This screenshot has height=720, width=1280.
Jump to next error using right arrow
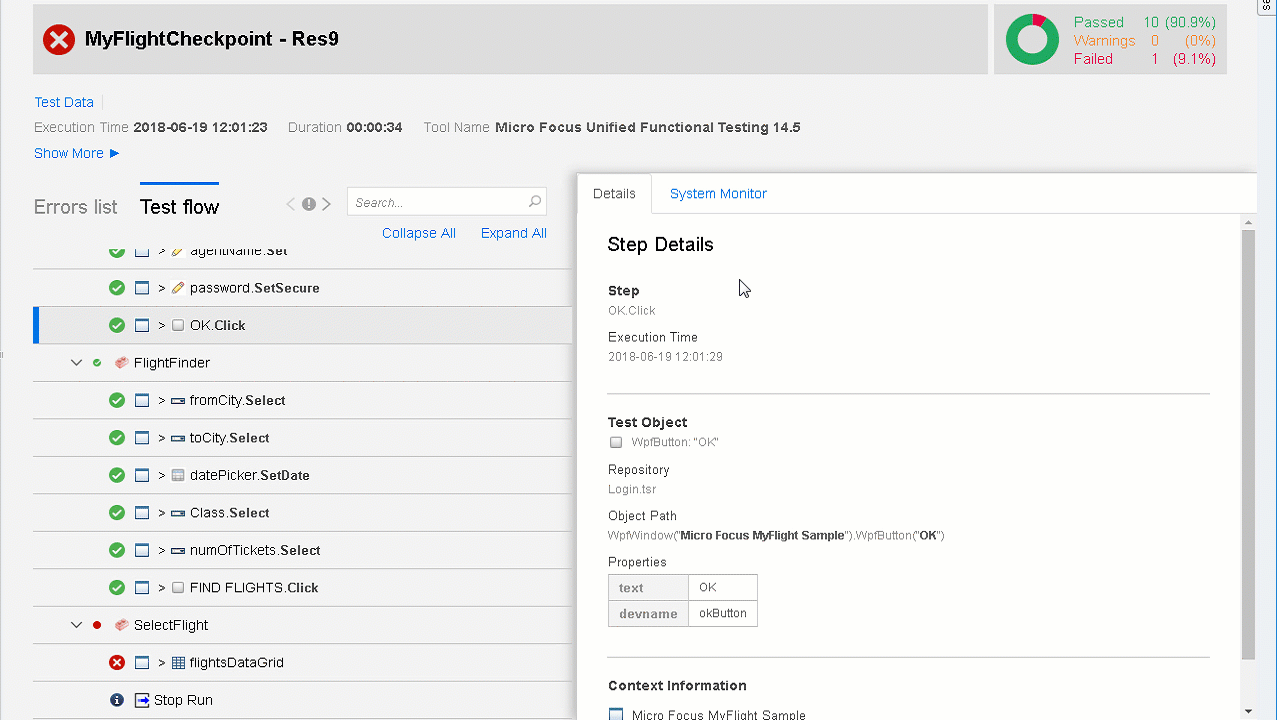click(326, 204)
